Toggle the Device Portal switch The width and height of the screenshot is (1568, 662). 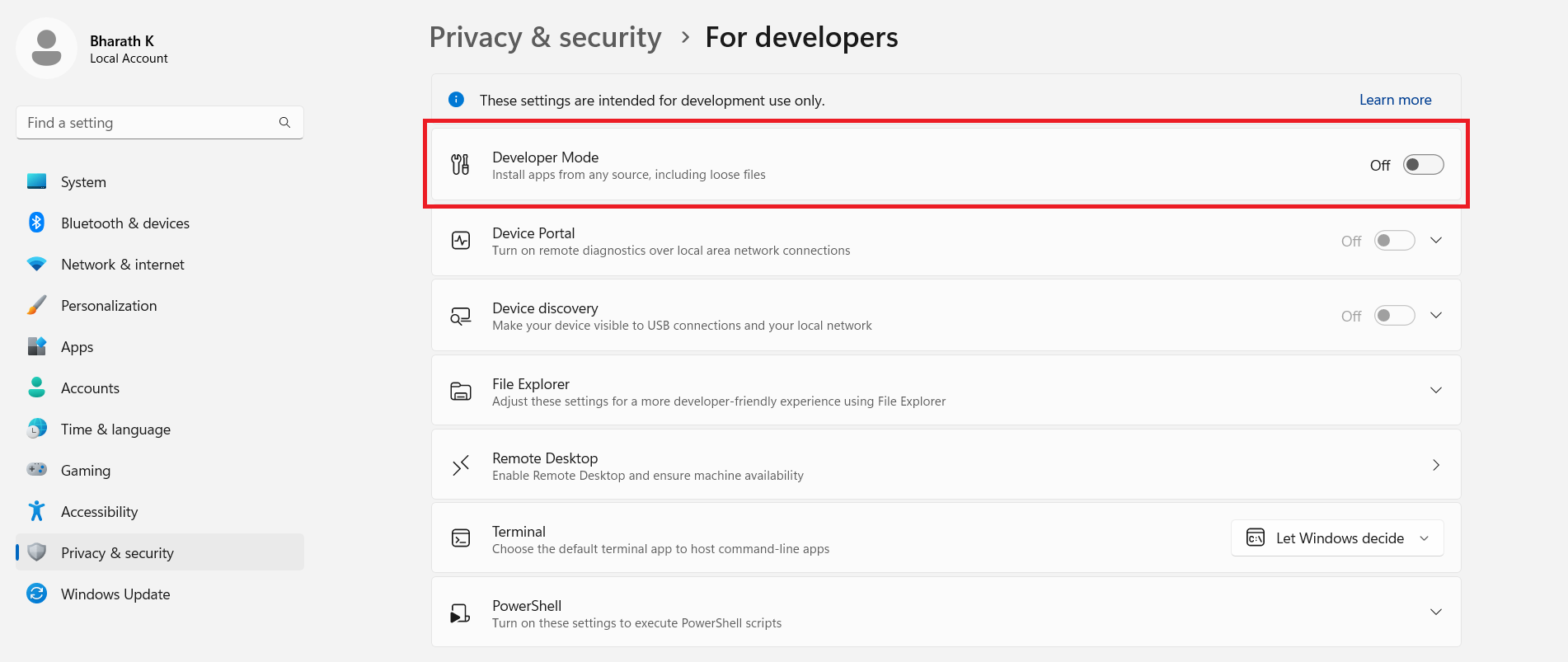click(x=1395, y=241)
